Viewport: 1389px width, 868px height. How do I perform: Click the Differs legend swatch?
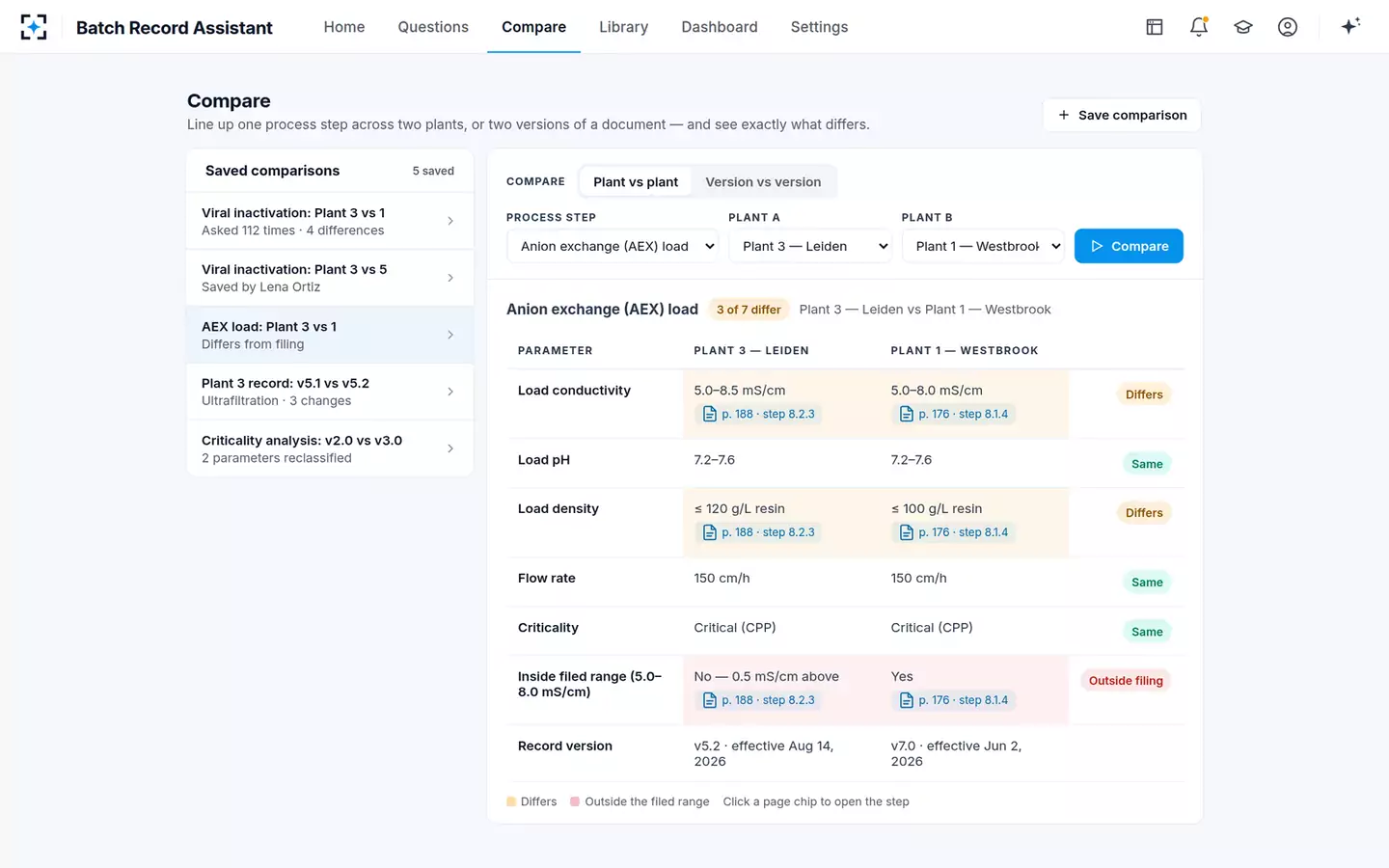pyautogui.click(x=511, y=801)
